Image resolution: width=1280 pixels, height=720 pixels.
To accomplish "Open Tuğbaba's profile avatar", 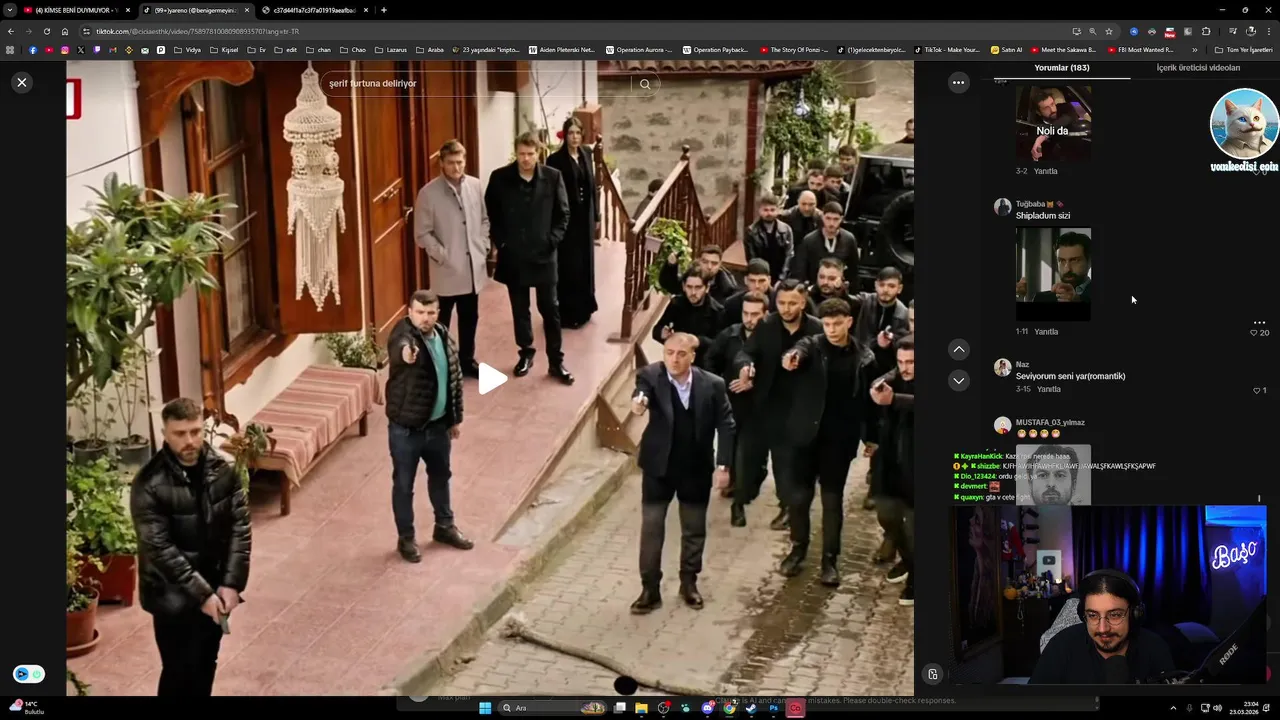I will pyautogui.click(x=1002, y=207).
